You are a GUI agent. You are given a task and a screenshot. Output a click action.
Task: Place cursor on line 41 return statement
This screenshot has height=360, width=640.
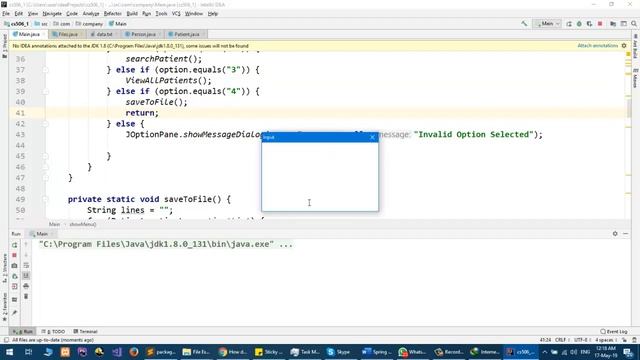(x=142, y=113)
